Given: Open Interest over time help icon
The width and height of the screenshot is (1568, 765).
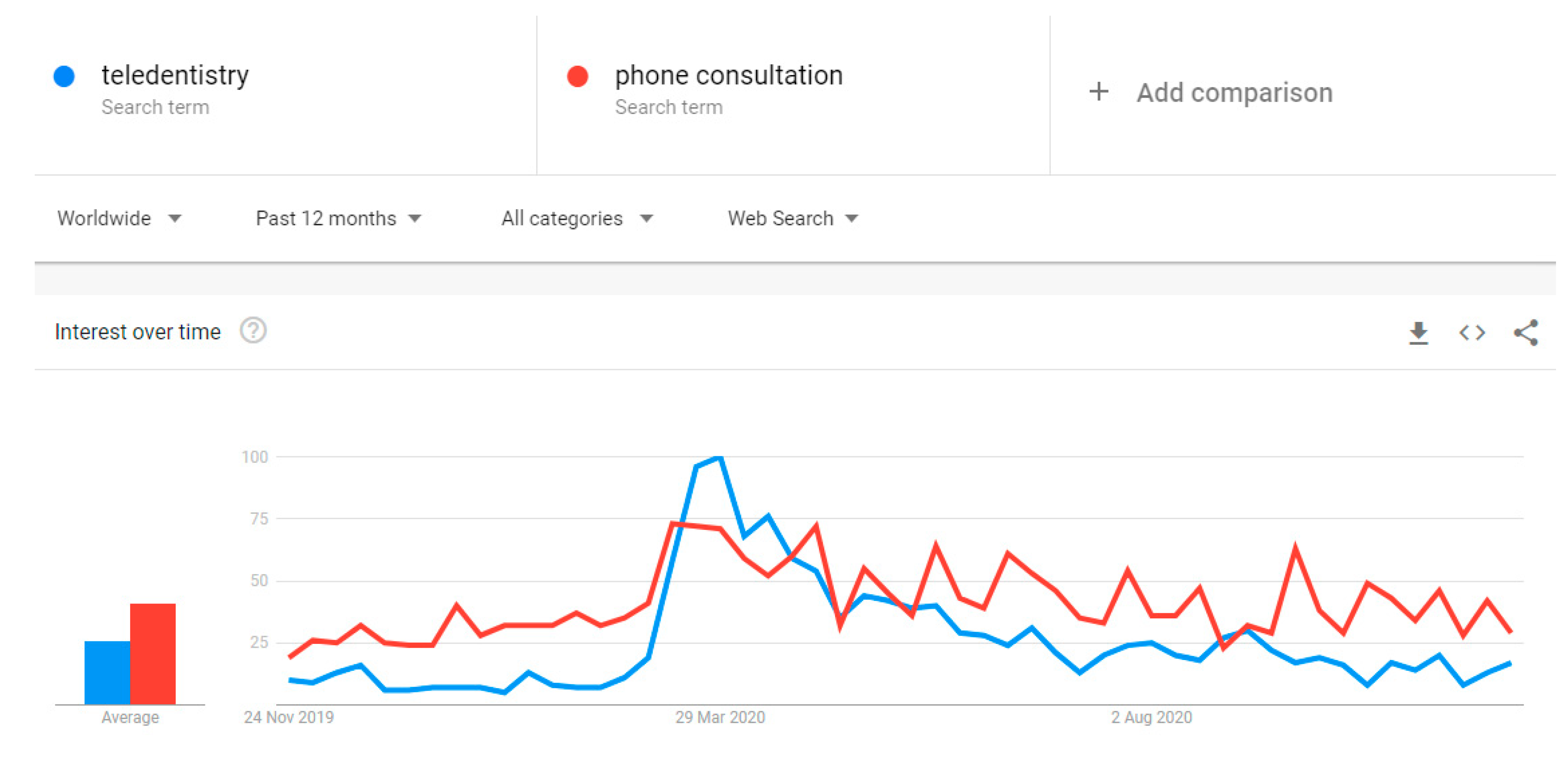Looking at the screenshot, I should pos(253,331).
